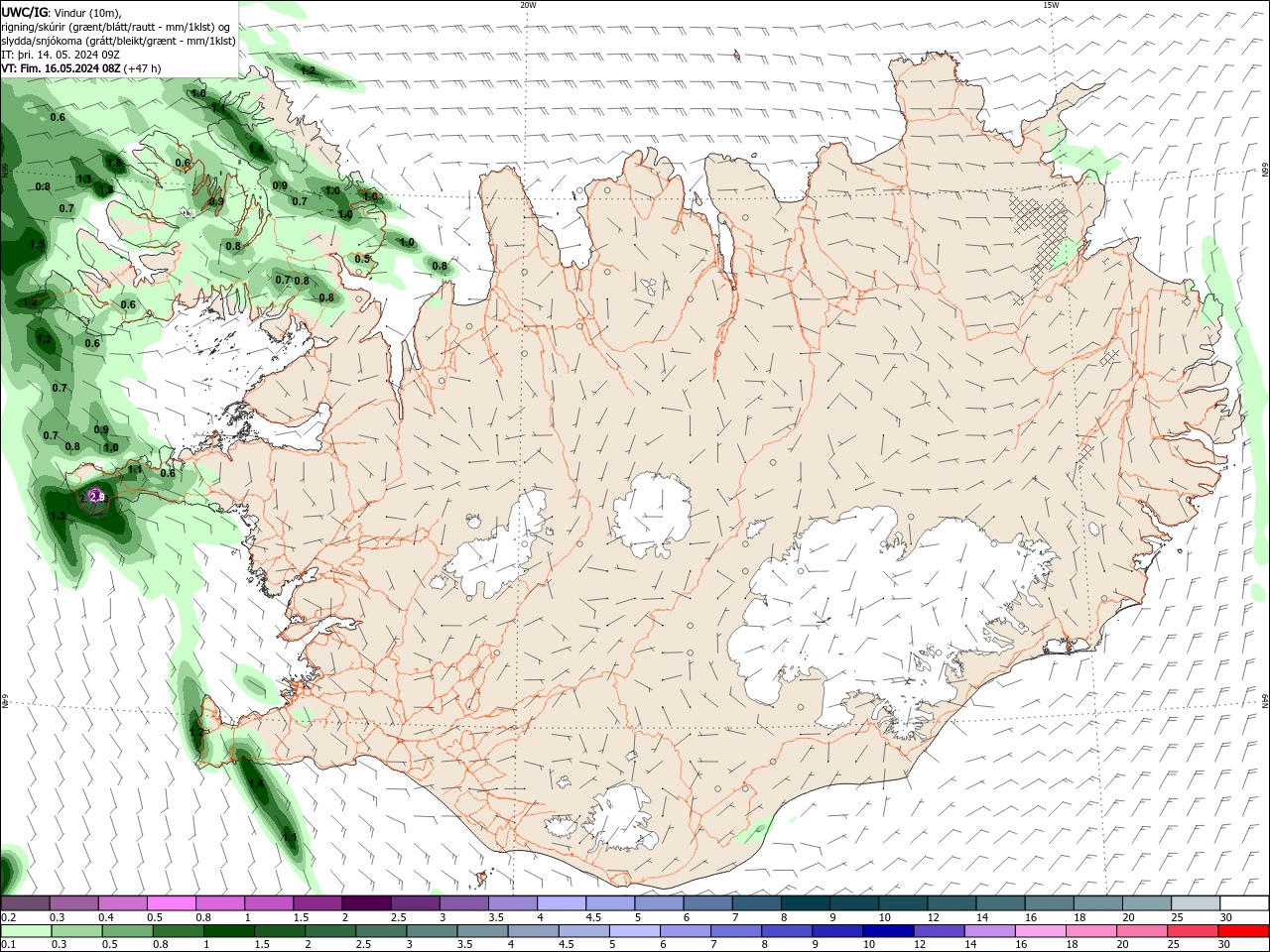Click the '30' label on the rain scale
The width and height of the screenshot is (1270, 952).
point(1226,945)
